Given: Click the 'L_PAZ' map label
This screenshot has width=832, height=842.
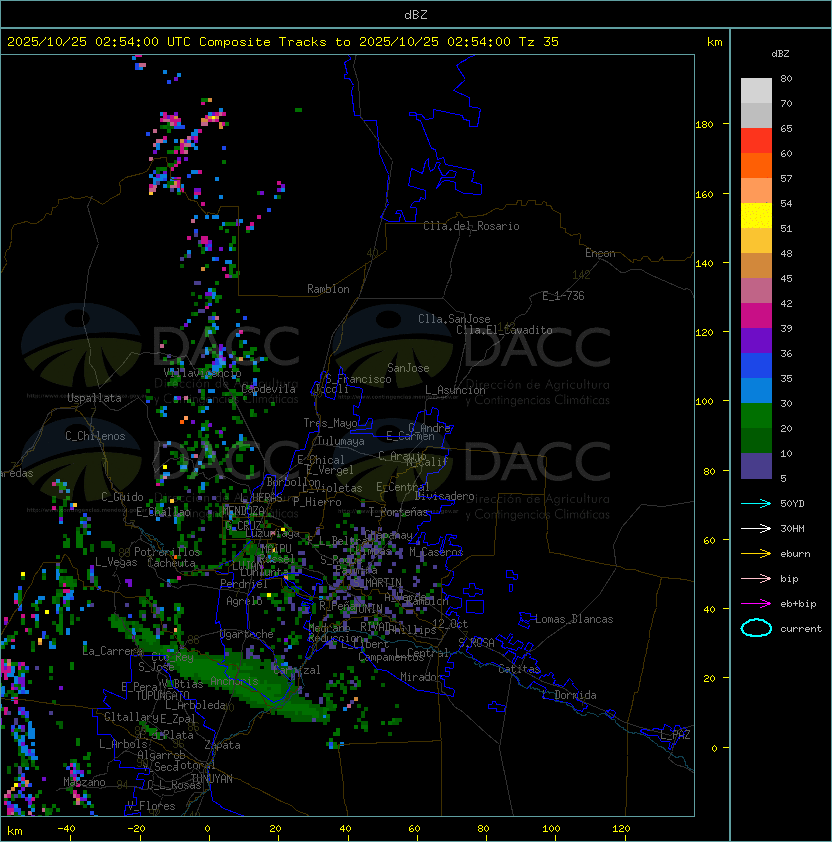Looking at the screenshot, I should (x=675, y=735).
